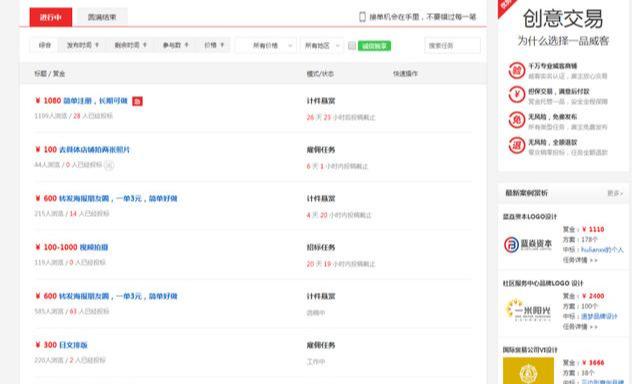The width and height of the screenshot is (632, 384).
Task: Click the mobile phone icon in the header
Action: pos(362,17)
